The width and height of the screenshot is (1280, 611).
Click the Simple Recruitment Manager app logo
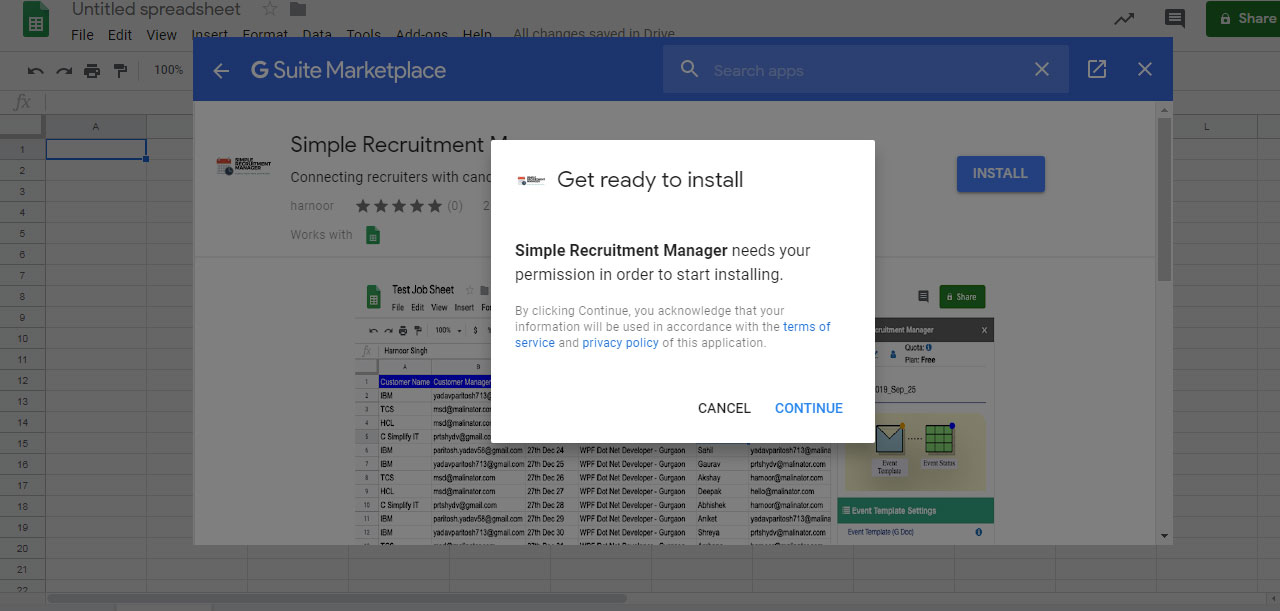(x=243, y=165)
